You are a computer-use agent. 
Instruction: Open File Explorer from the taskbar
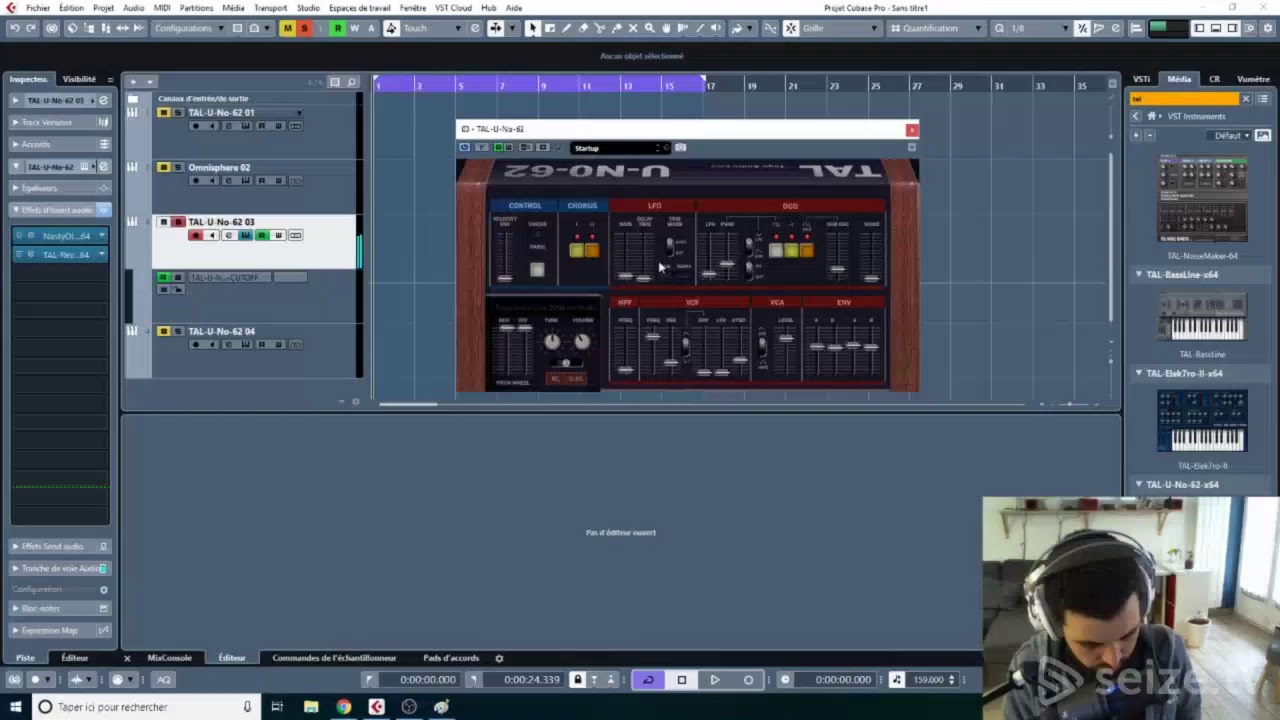click(x=311, y=707)
